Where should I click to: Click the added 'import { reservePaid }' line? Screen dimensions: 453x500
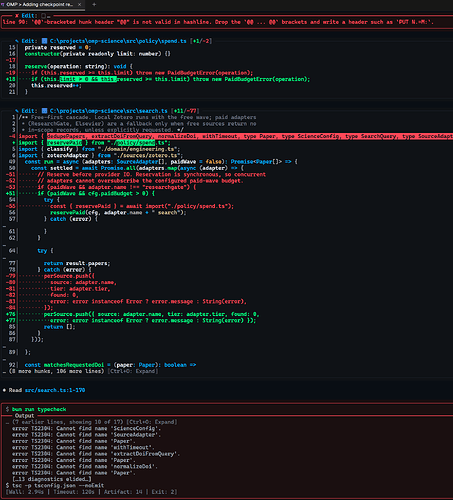94,143
